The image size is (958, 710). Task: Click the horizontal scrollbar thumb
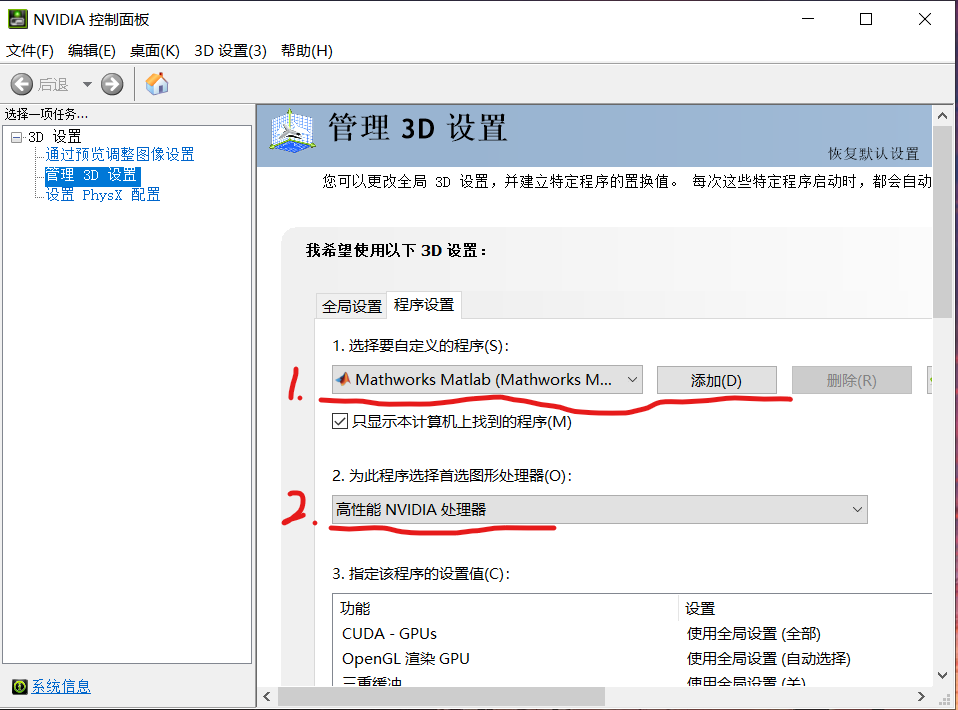(x=441, y=697)
